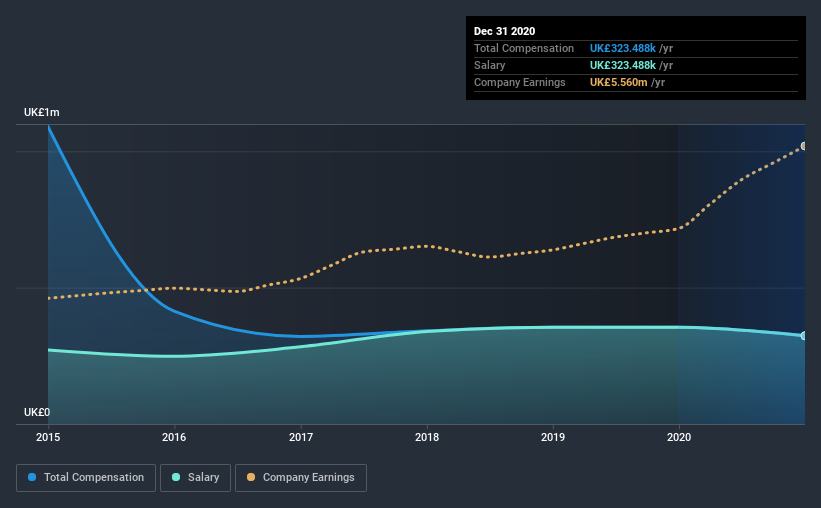Click the tooltip Salary row label

coord(490,65)
